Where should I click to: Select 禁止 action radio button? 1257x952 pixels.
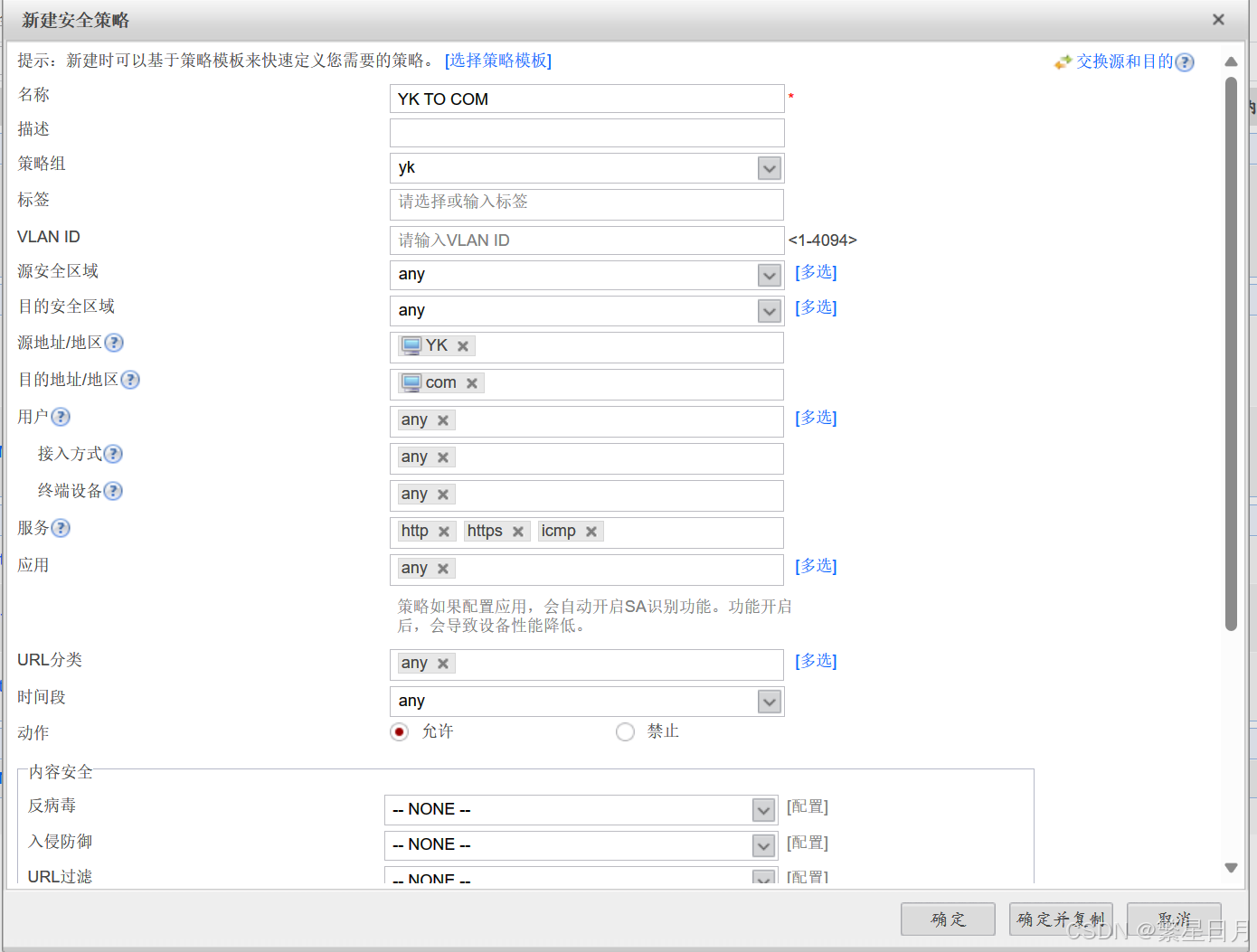(x=625, y=731)
